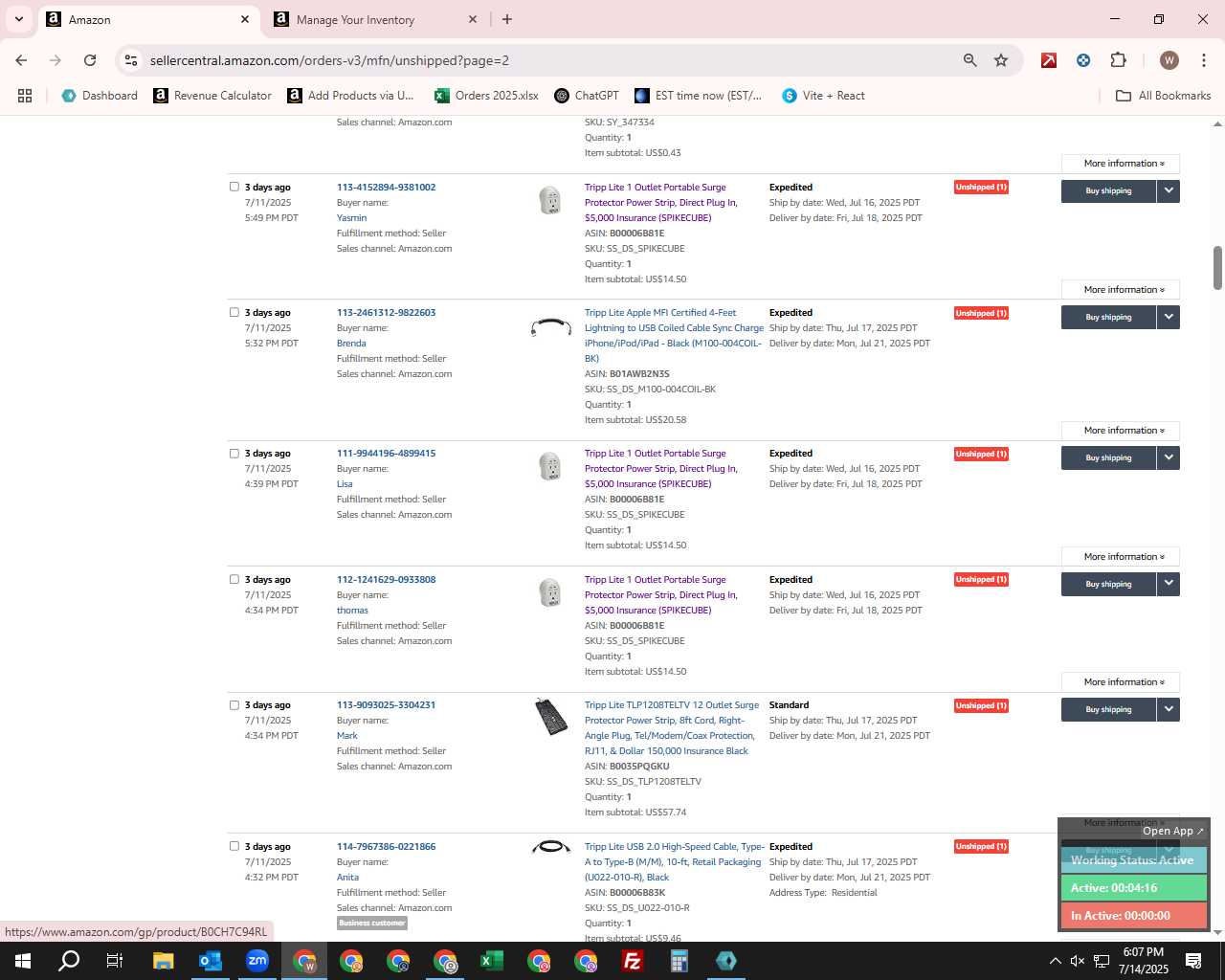Open File Explorer from the taskbar
Viewport: 1225px width, 980px height.
[x=163, y=961]
